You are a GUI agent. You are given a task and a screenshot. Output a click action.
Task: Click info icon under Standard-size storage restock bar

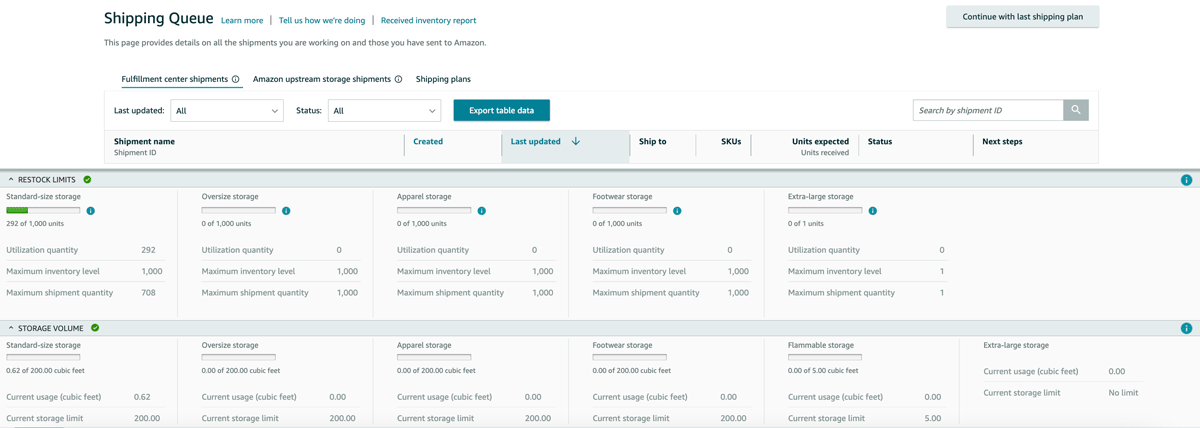click(91, 211)
